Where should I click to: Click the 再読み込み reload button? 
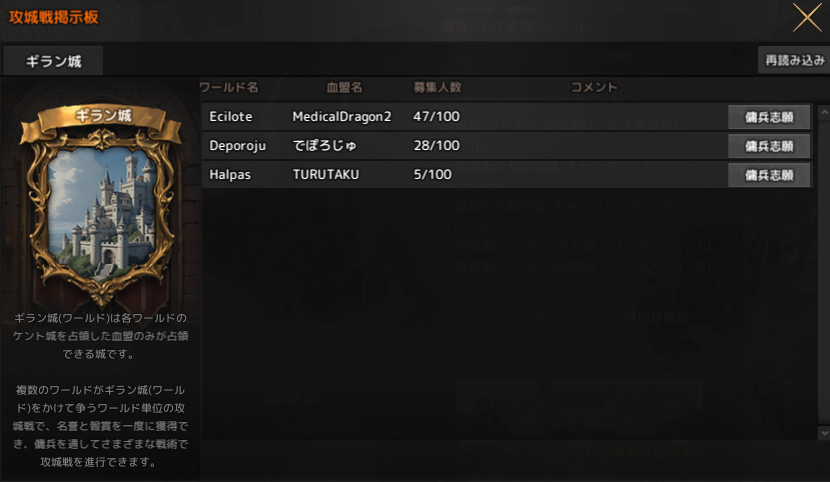click(x=794, y=60)
